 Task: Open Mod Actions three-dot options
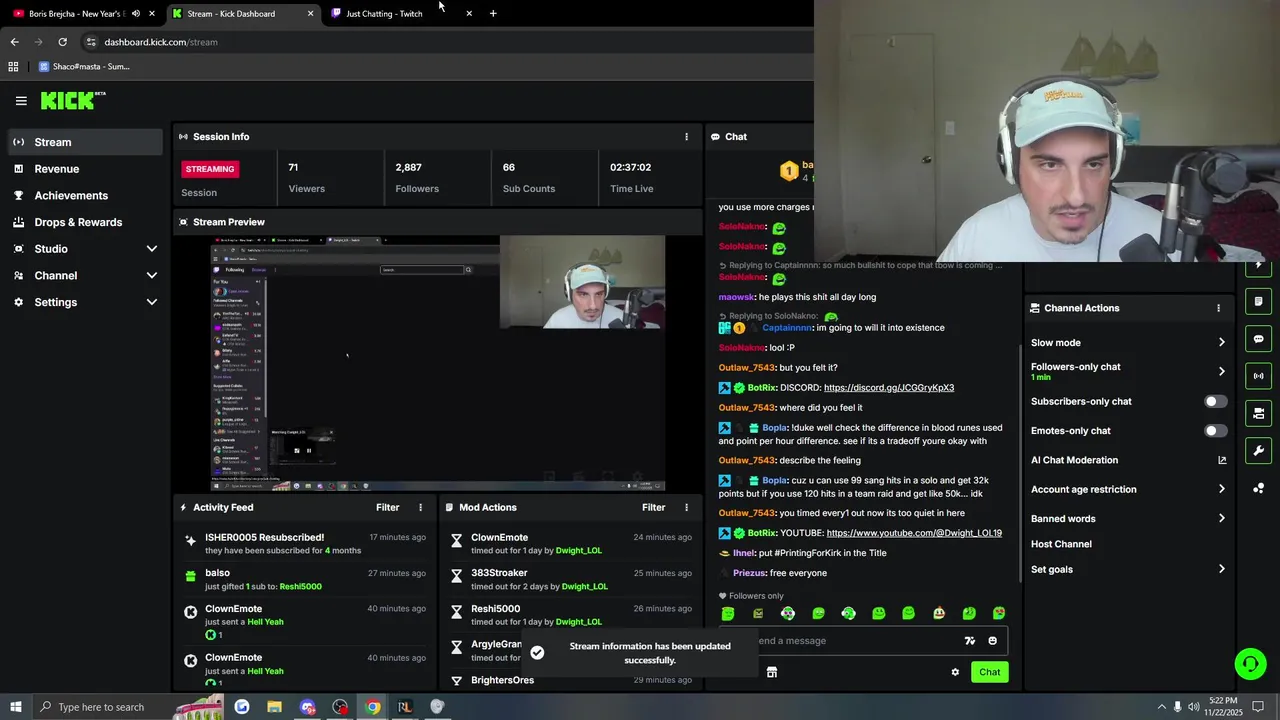[686, 508]
